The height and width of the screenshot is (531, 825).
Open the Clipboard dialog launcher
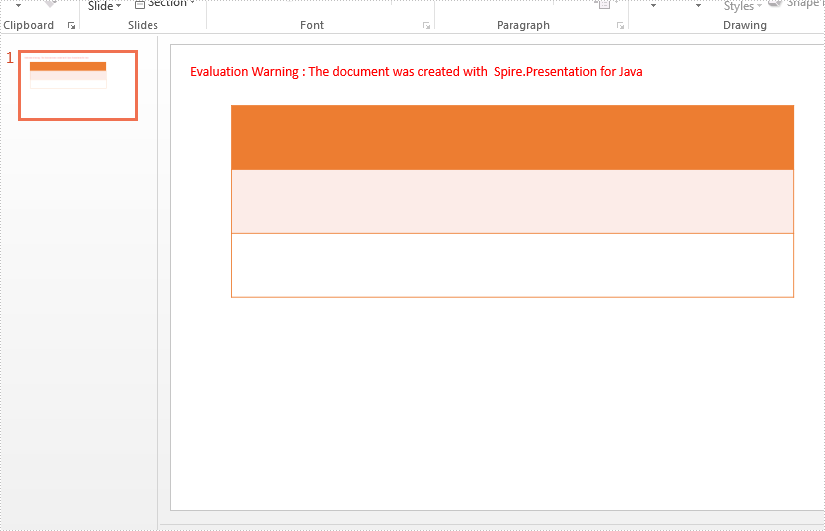[x=71, y=26]
